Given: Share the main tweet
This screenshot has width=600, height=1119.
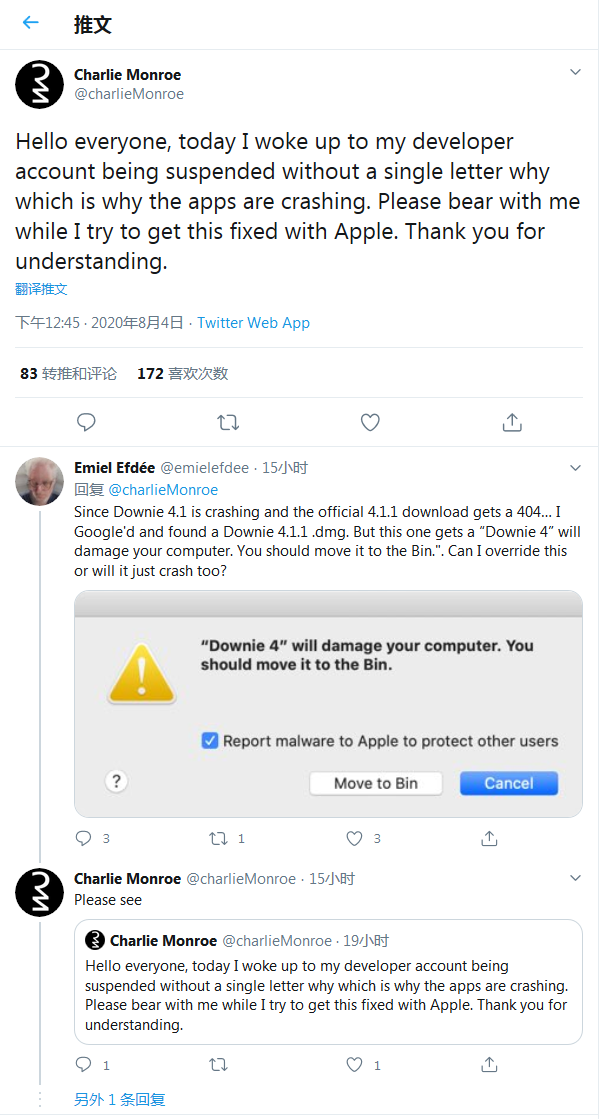Looking at the screenshot, I should point(512,422).
